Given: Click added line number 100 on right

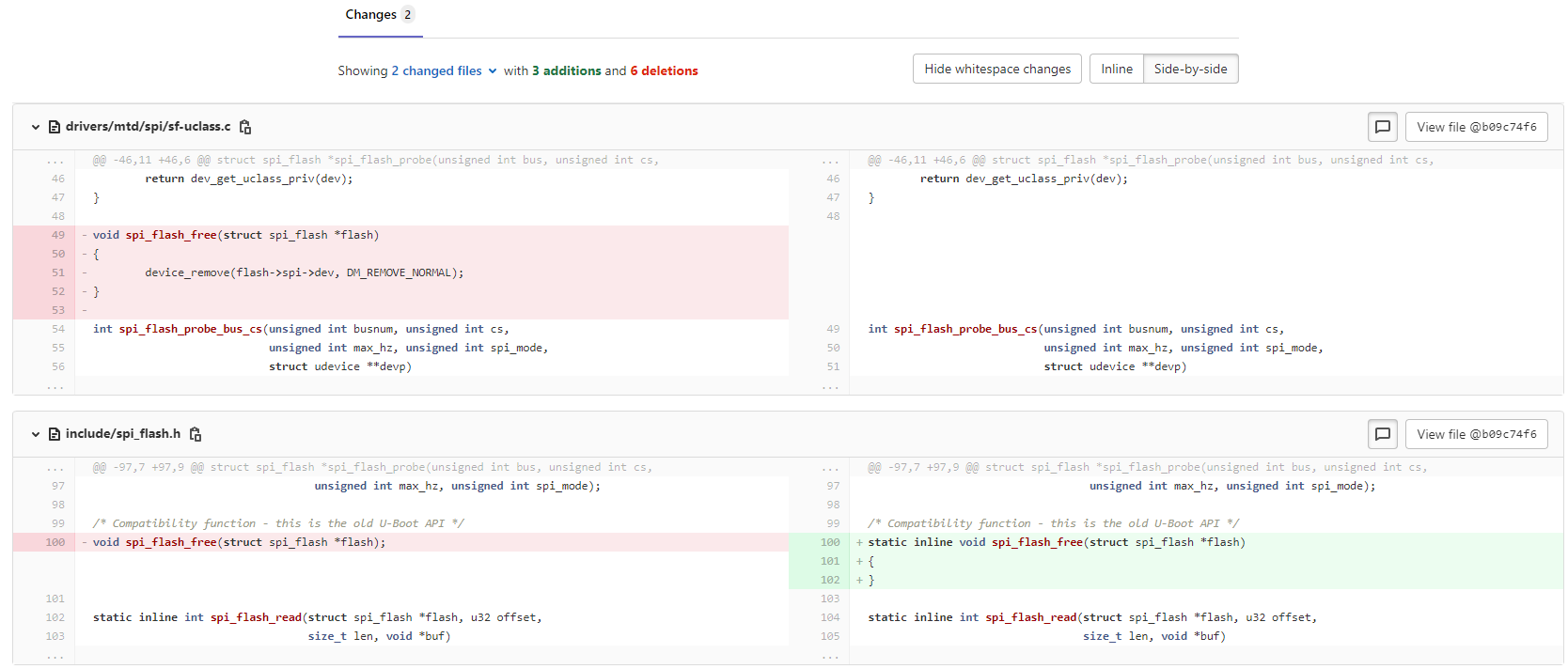Looking at the screenshot, I should (829, 542).
